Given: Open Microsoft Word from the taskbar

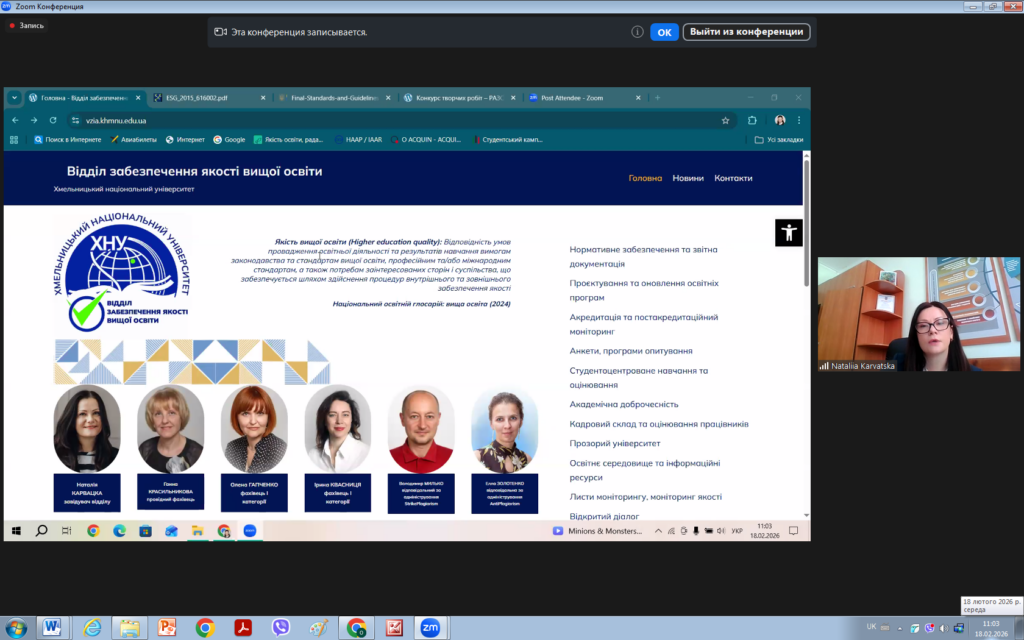Looking at the screenshot, I should 52,627.
